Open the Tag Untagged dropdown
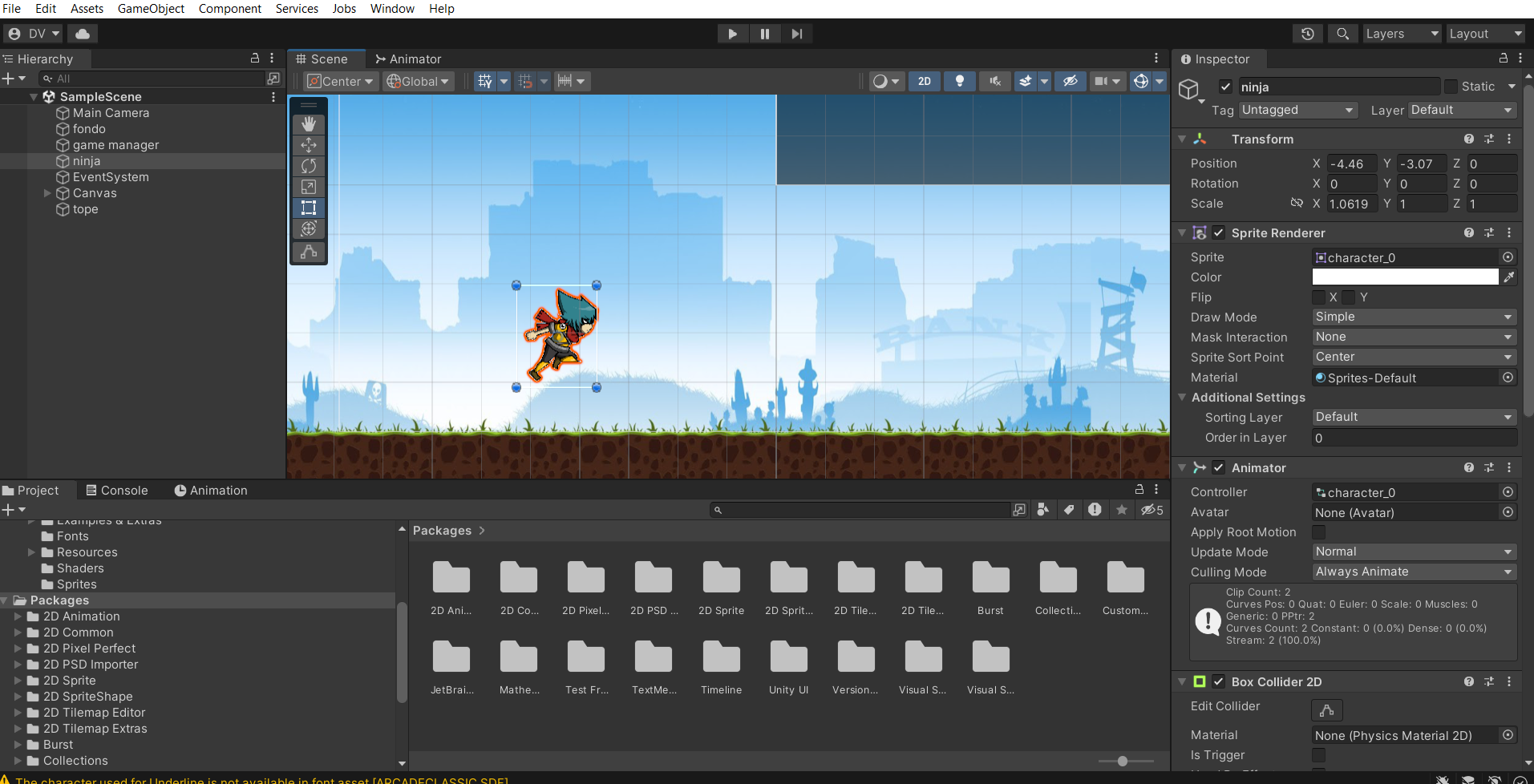 [x=1298, y=110]
